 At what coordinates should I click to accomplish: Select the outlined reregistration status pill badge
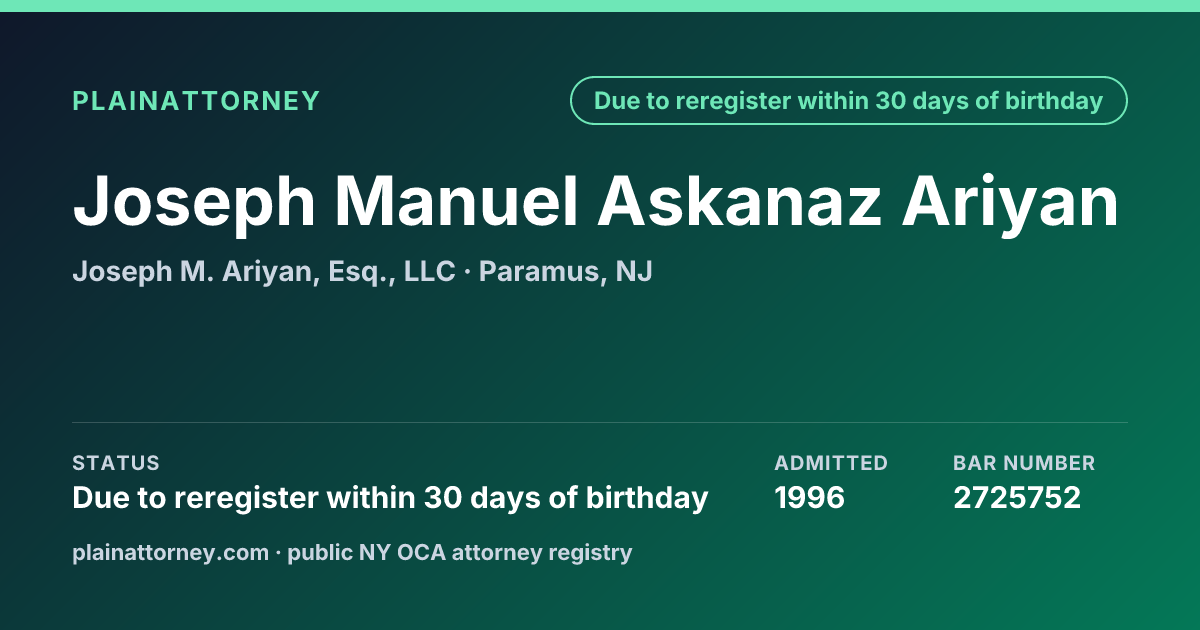(x=849, y=101)
